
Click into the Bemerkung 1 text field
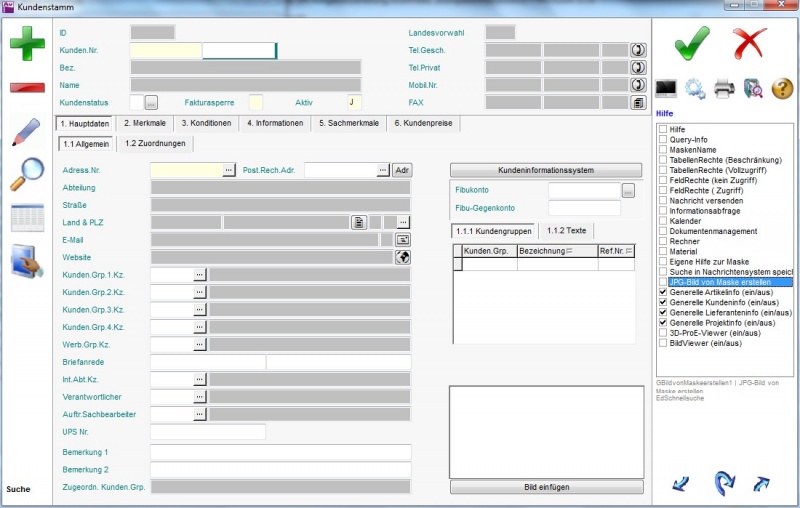[x=280, y=453]
